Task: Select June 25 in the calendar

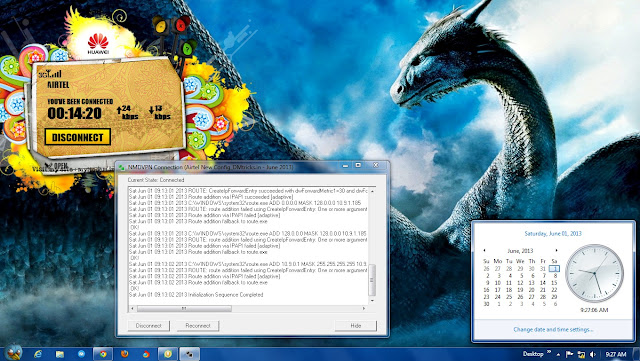Action: [509, 297]
